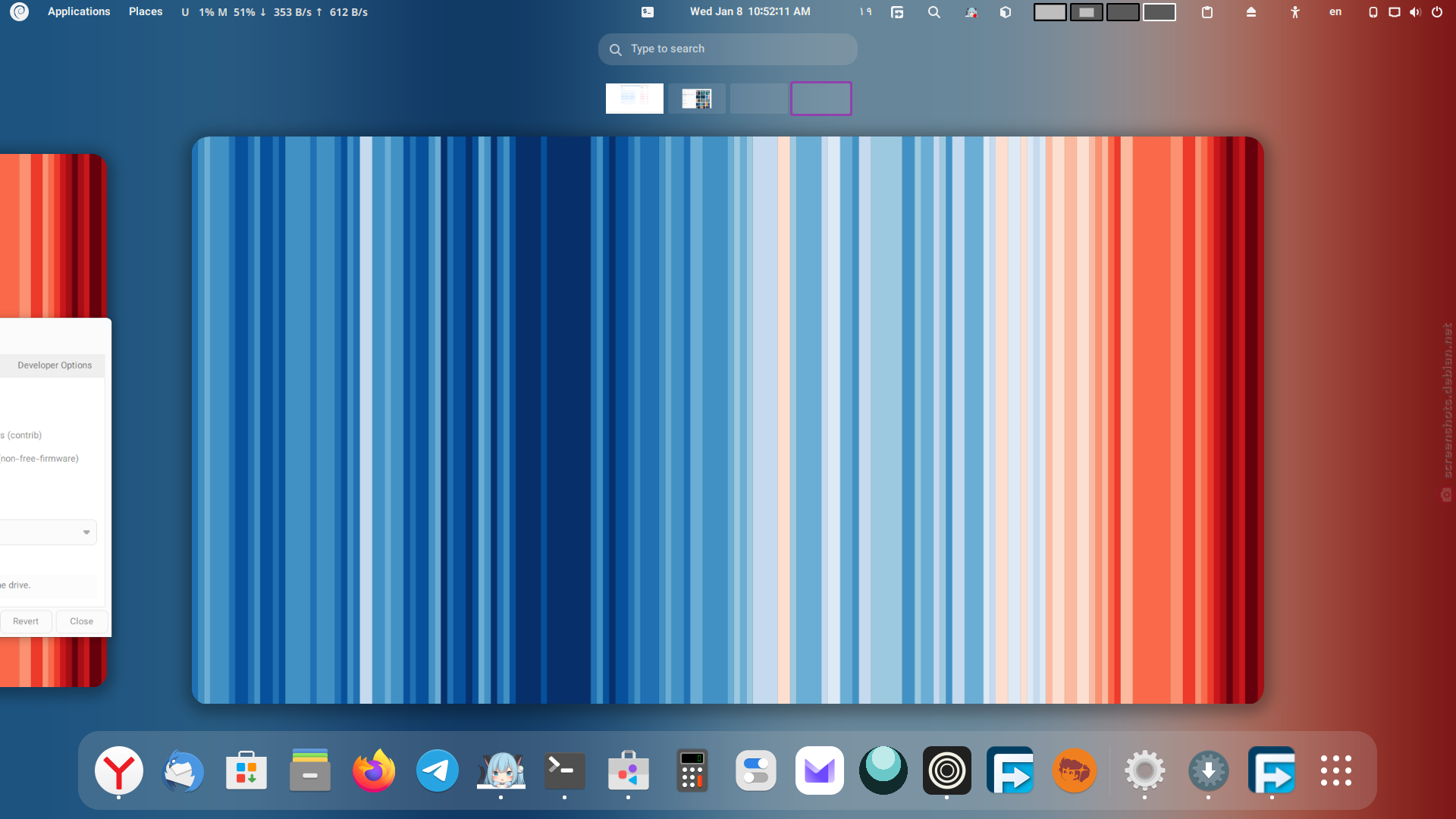Open the orange face icon app in dock
This screenshot has height=819, width=1456.
pyautogui.click(x=1075, y=771)
